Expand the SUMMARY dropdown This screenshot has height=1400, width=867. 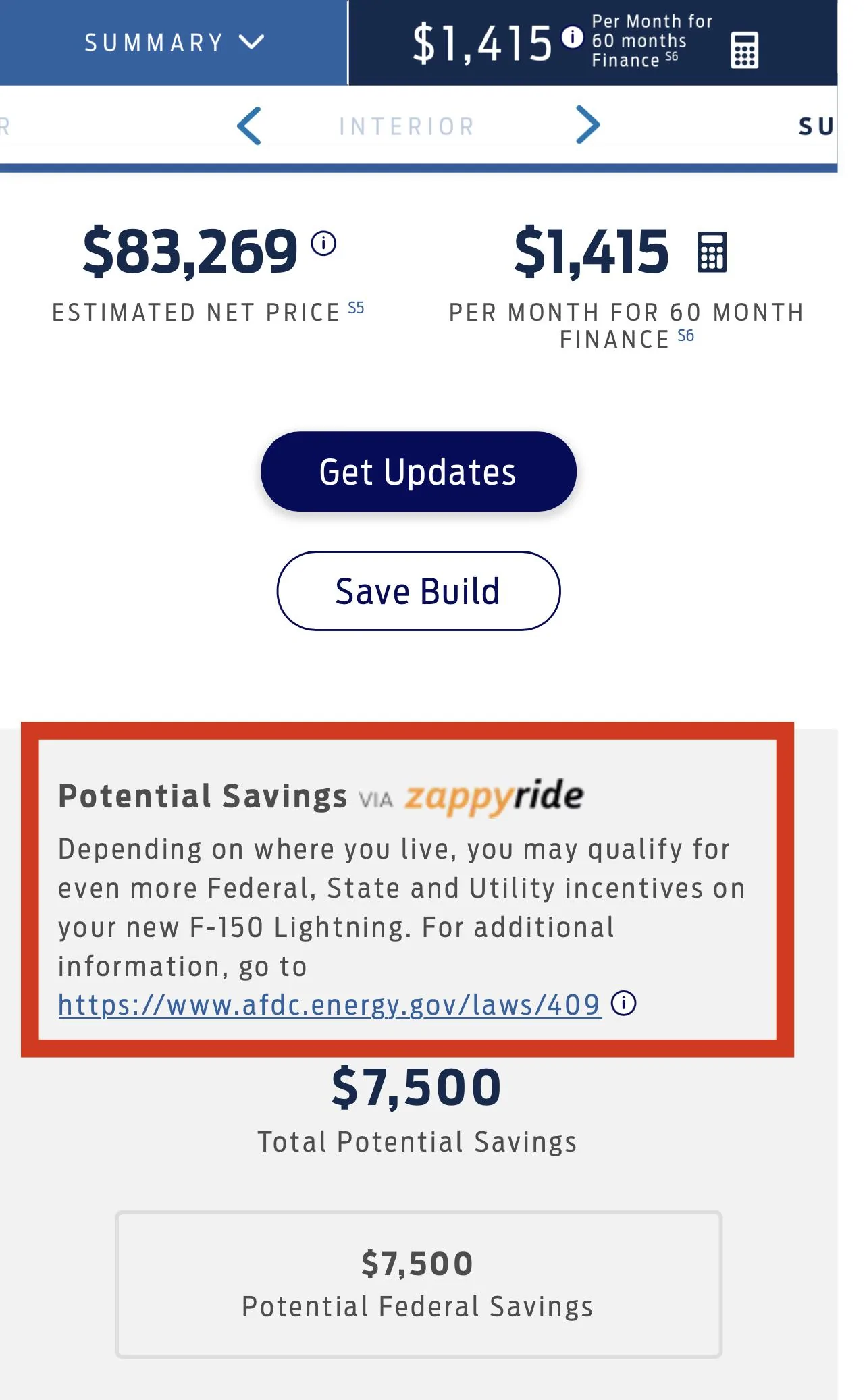coord(154,43)
